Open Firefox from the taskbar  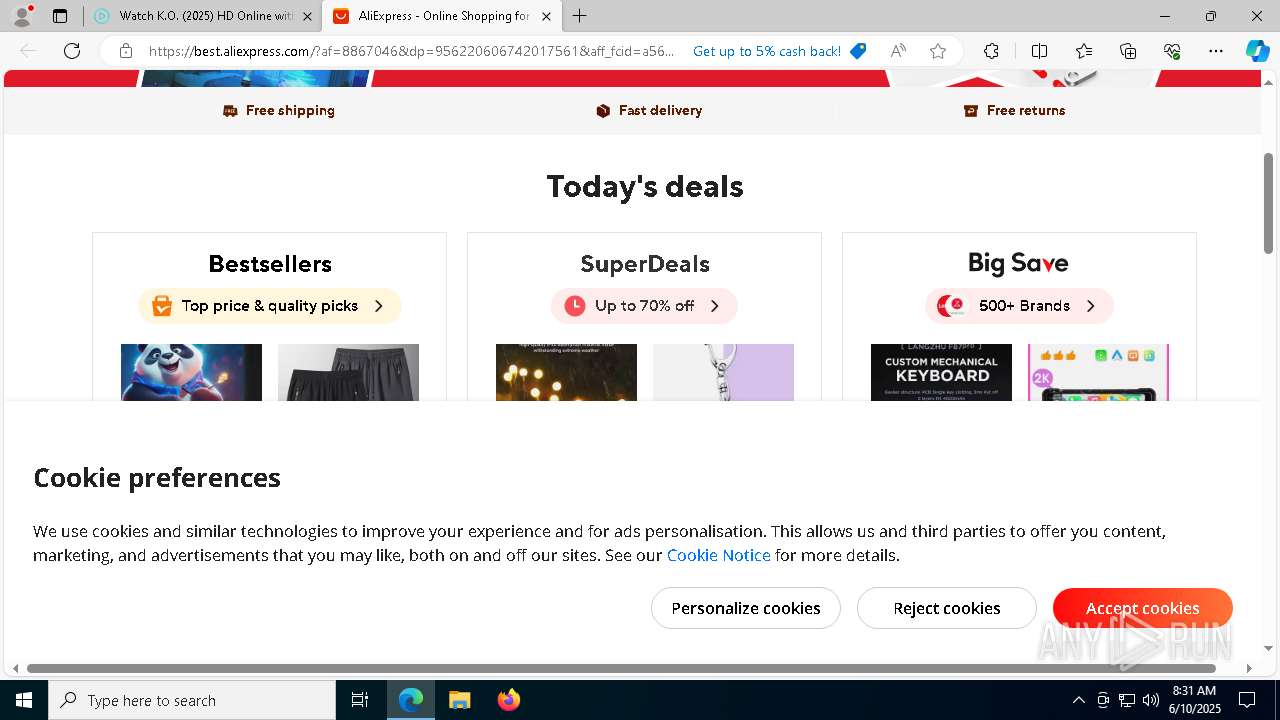tap(509, 700)
